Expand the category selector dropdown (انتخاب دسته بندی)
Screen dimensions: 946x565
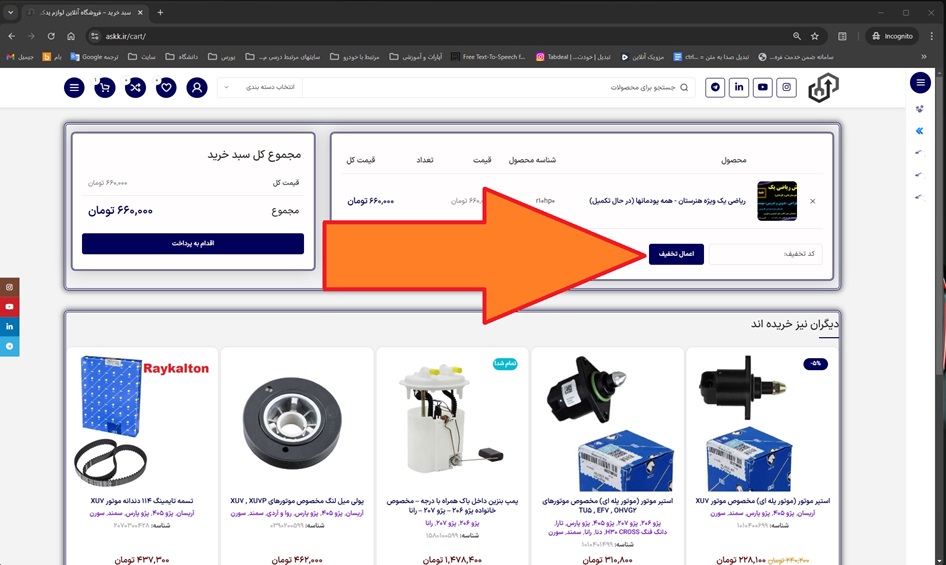point(259,88)
